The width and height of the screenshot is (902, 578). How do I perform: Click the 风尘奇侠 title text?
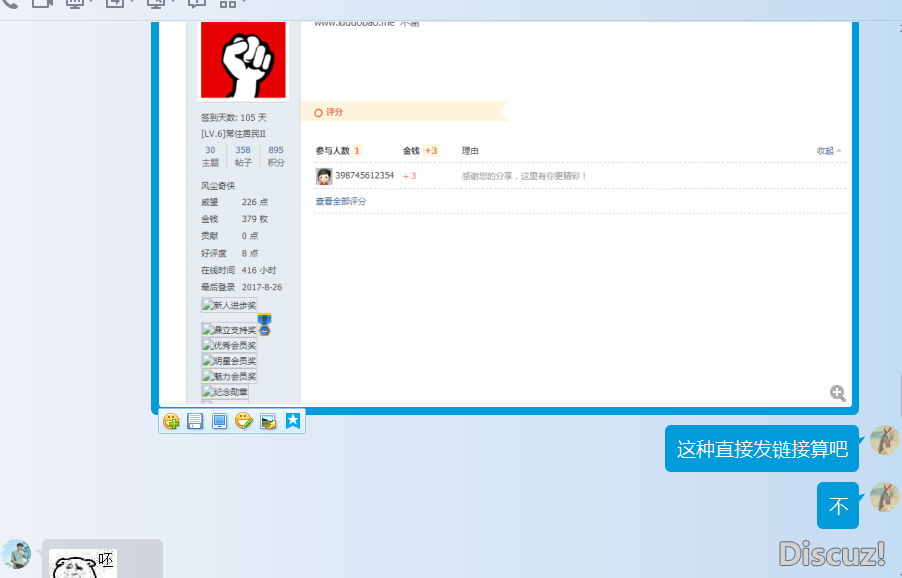217,186
